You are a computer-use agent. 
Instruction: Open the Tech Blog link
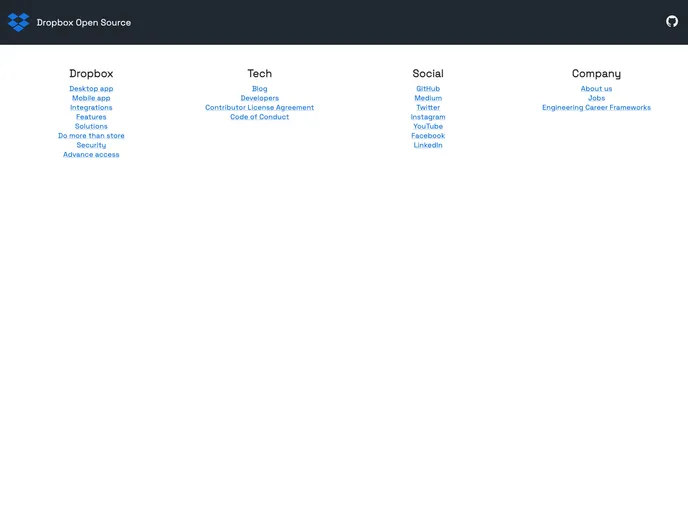click(260, 89)
